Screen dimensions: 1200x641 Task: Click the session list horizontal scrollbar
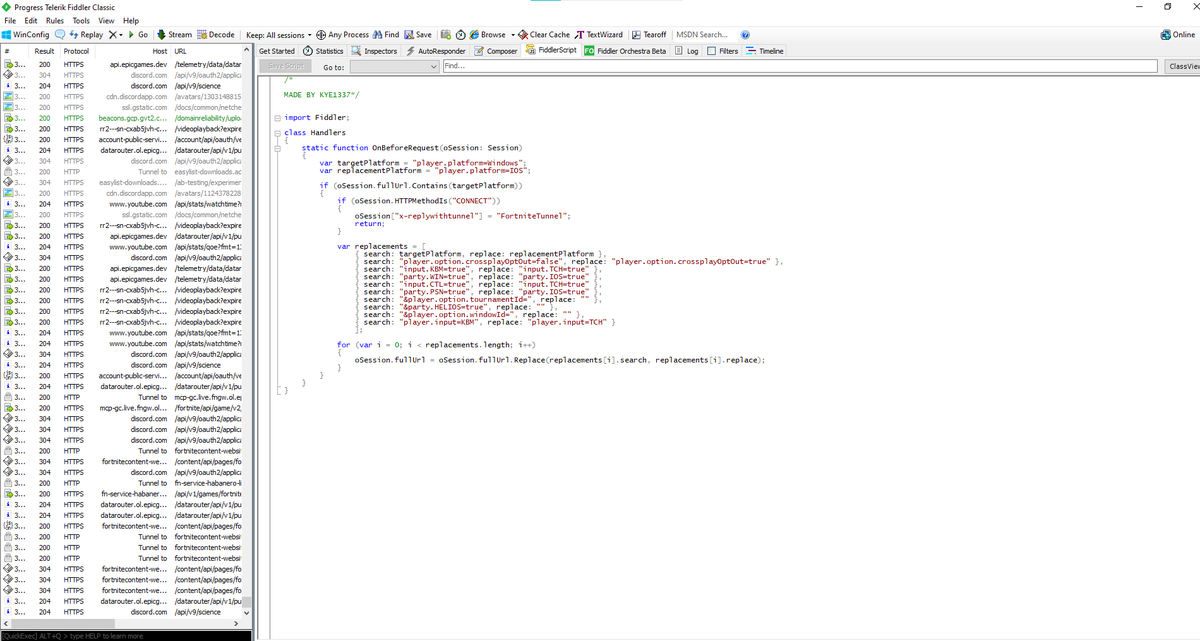pyautogui.click(x=122, y=625)
